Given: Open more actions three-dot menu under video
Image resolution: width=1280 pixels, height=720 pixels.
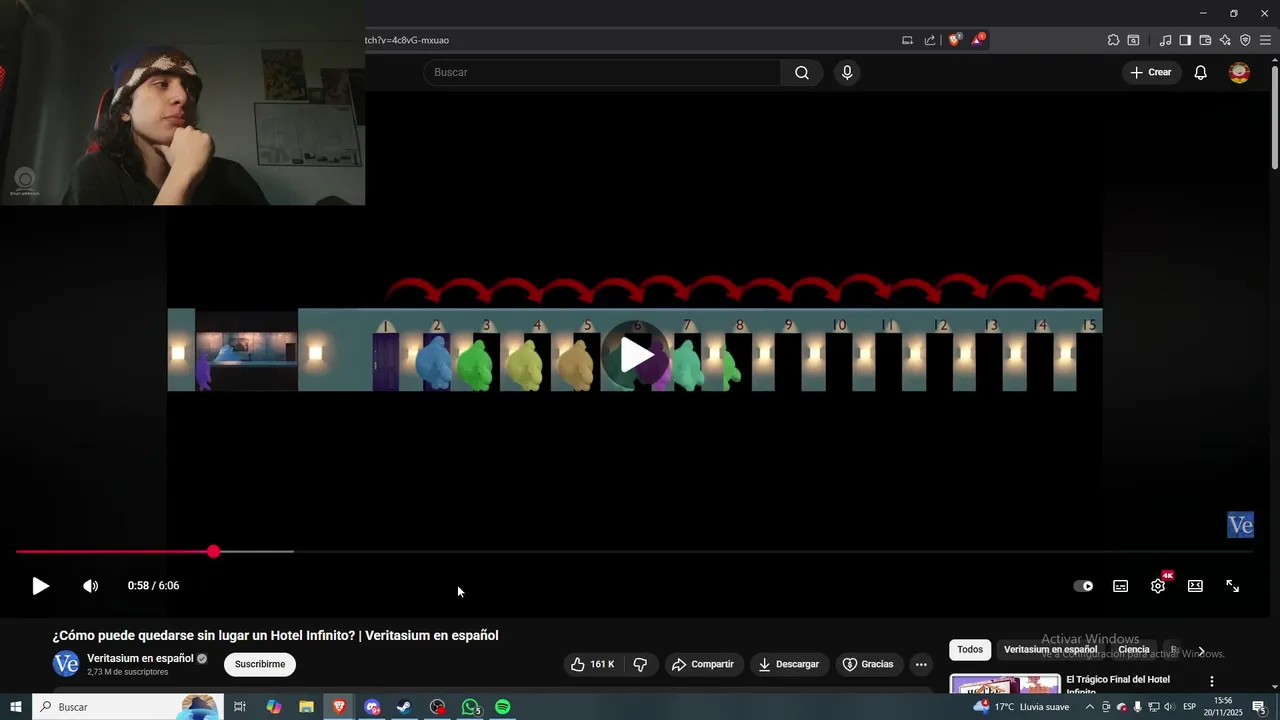Looking at the screenshot, I should point(921,664).
